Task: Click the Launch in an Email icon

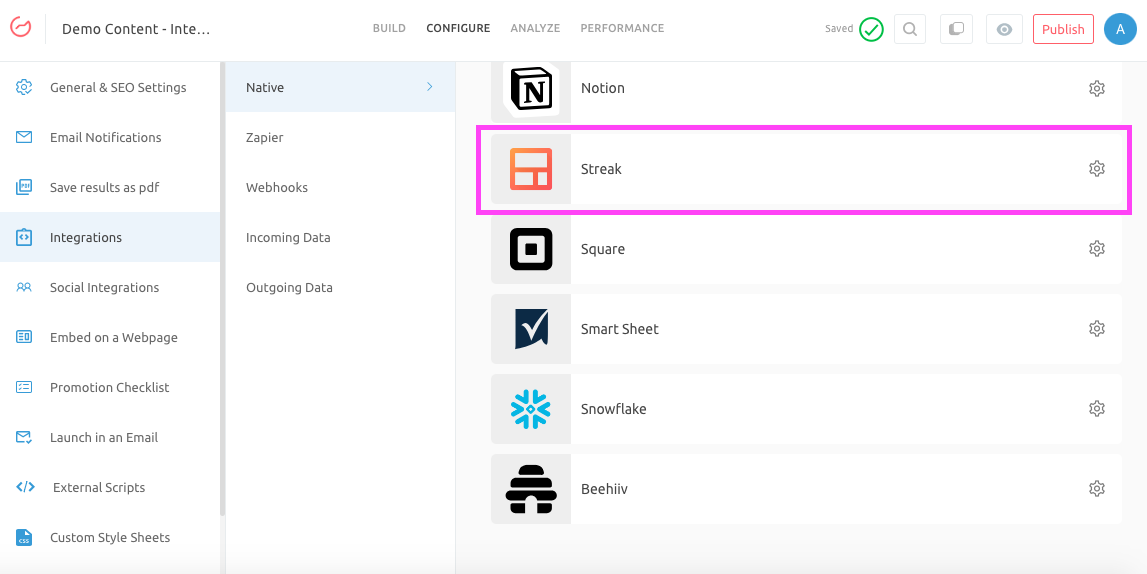Action: click(x=24, y=437)
